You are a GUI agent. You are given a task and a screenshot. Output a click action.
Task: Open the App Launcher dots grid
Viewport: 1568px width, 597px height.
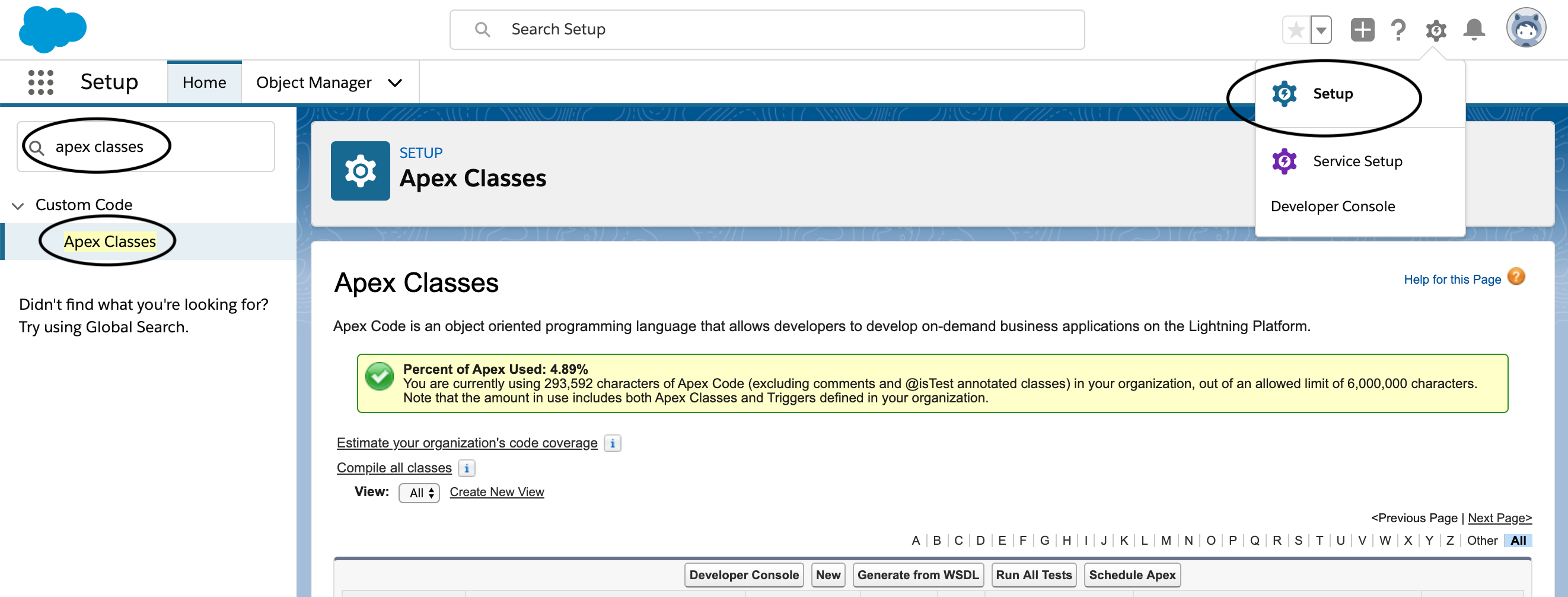[41, 82]
